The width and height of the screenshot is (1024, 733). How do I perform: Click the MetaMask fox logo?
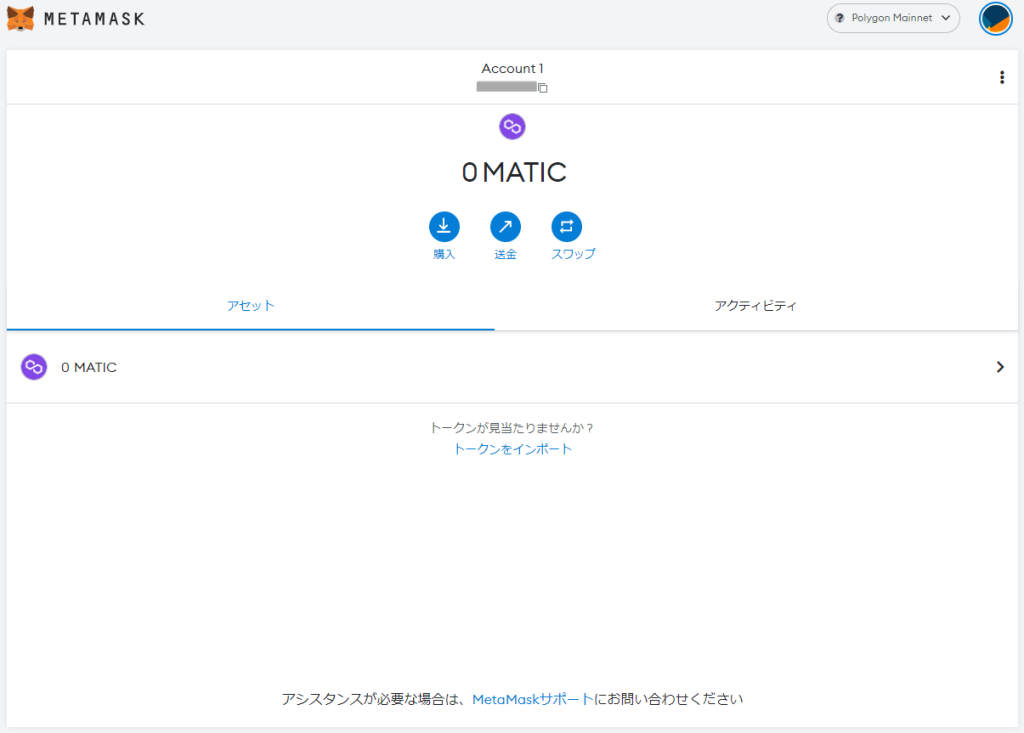[x=20, y=18]
